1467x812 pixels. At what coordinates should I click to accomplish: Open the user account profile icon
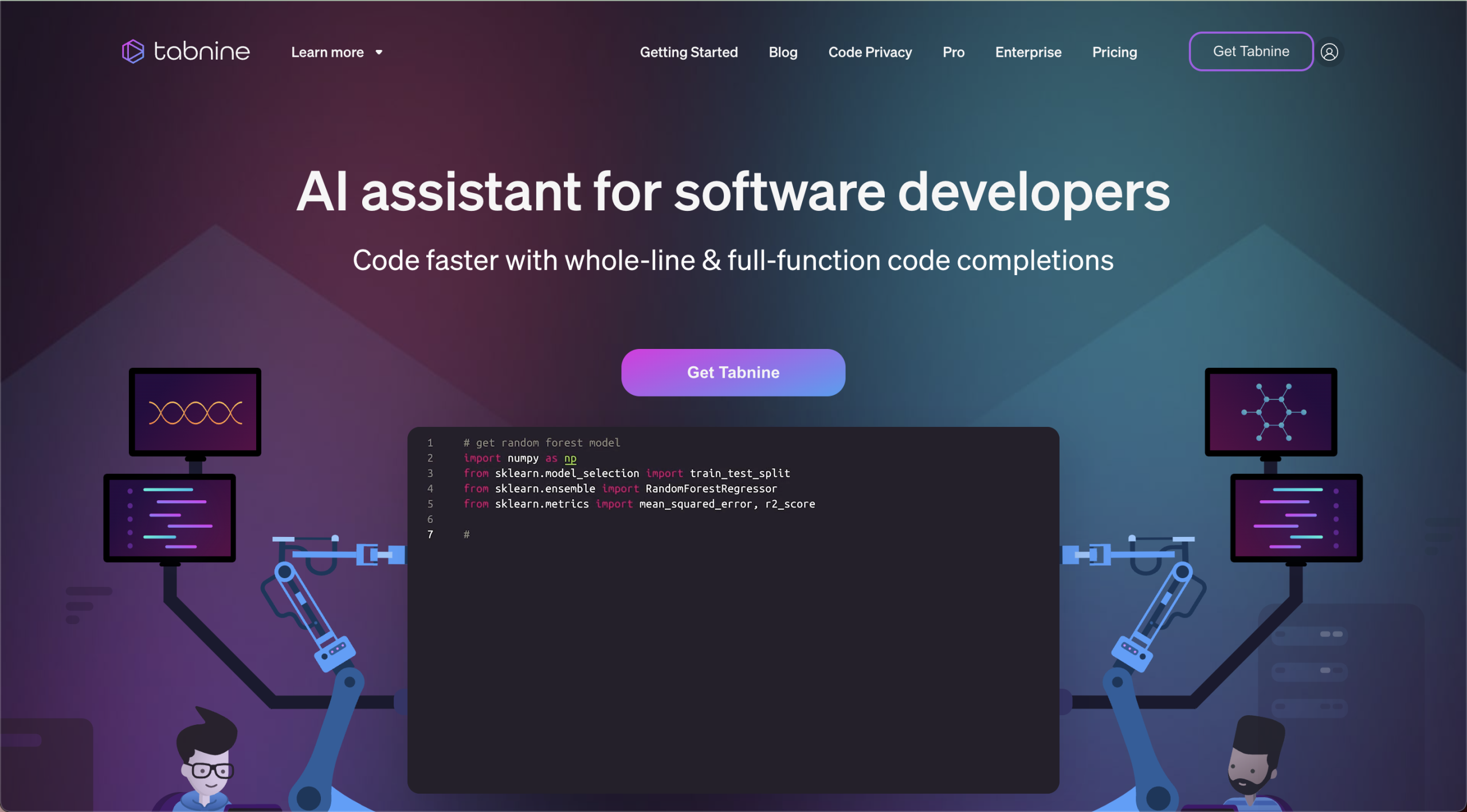tap(1329, 52)
